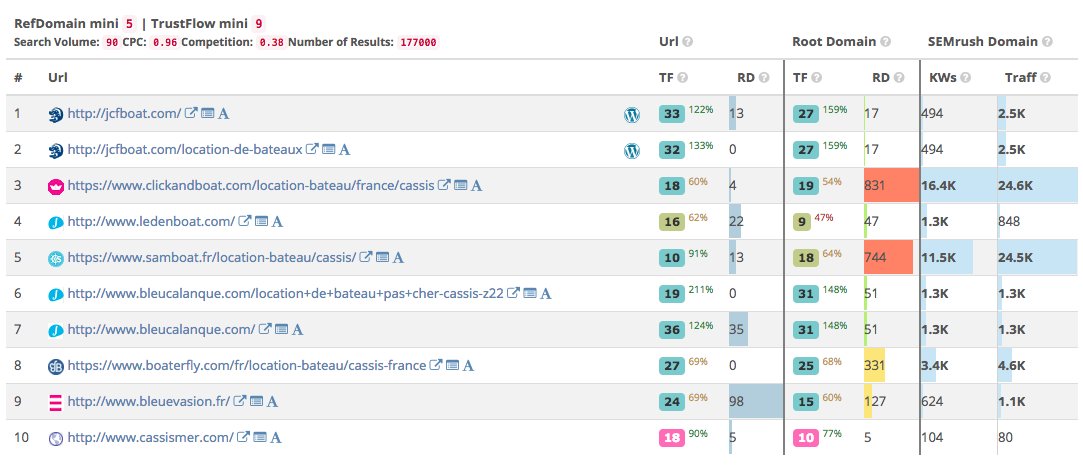1083x471 pixels.
Task: Click the 211% value in row 6
Action: click(x=700, y=289)
